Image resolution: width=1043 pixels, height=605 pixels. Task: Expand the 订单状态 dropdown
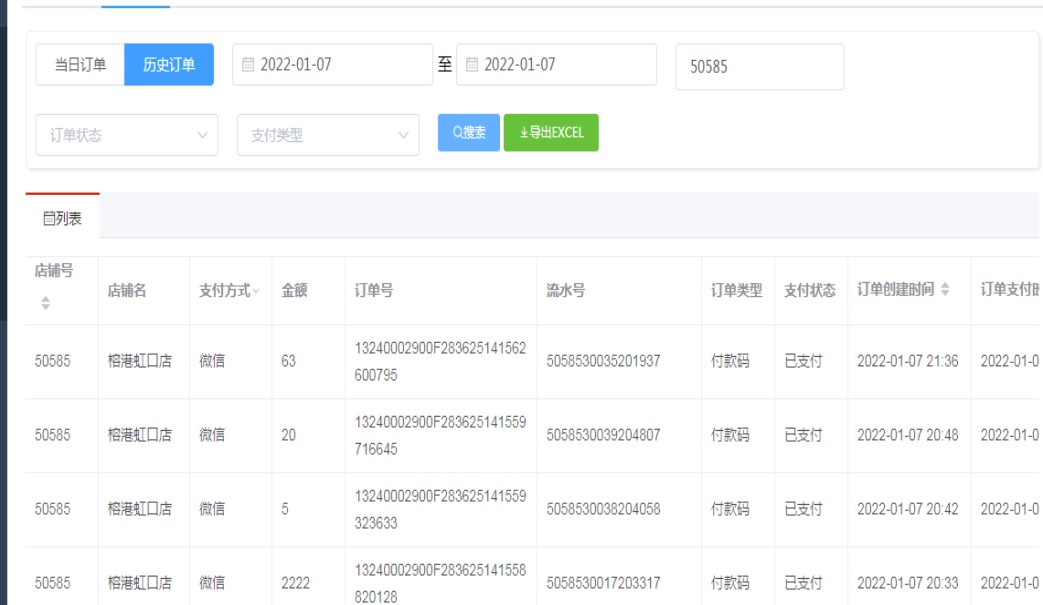127,135
